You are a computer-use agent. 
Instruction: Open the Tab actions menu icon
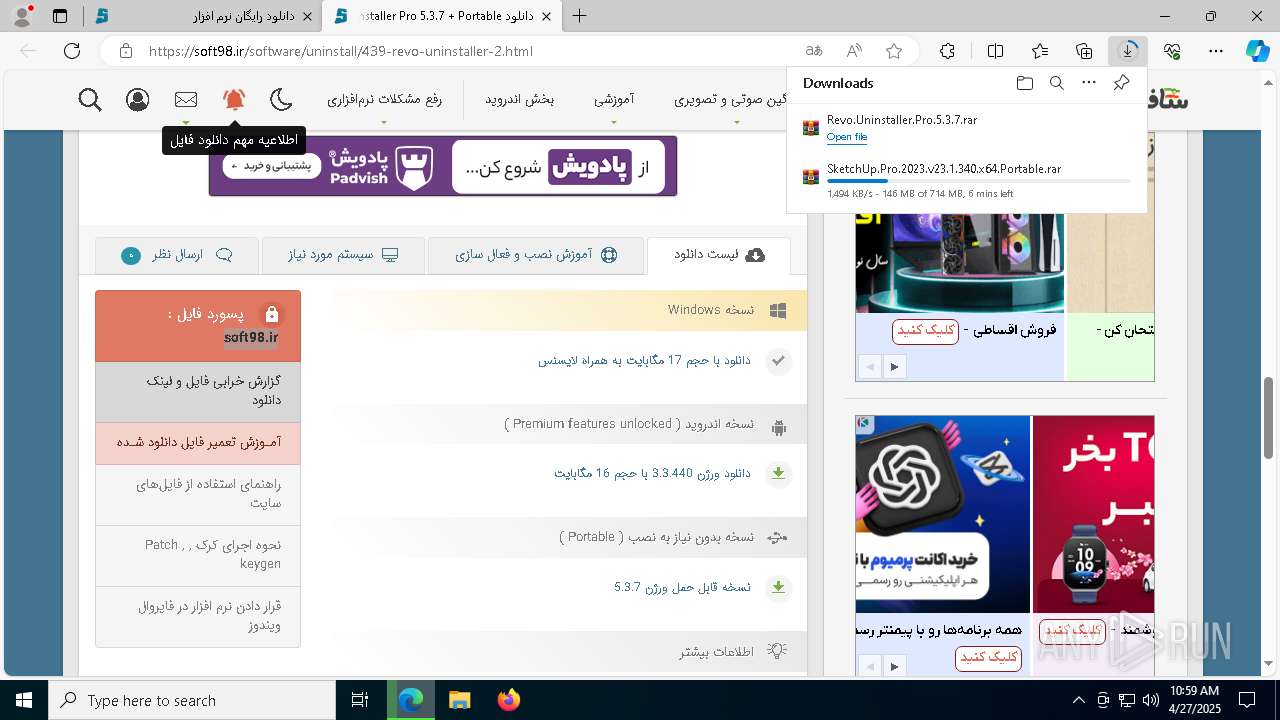pos(60,16)
